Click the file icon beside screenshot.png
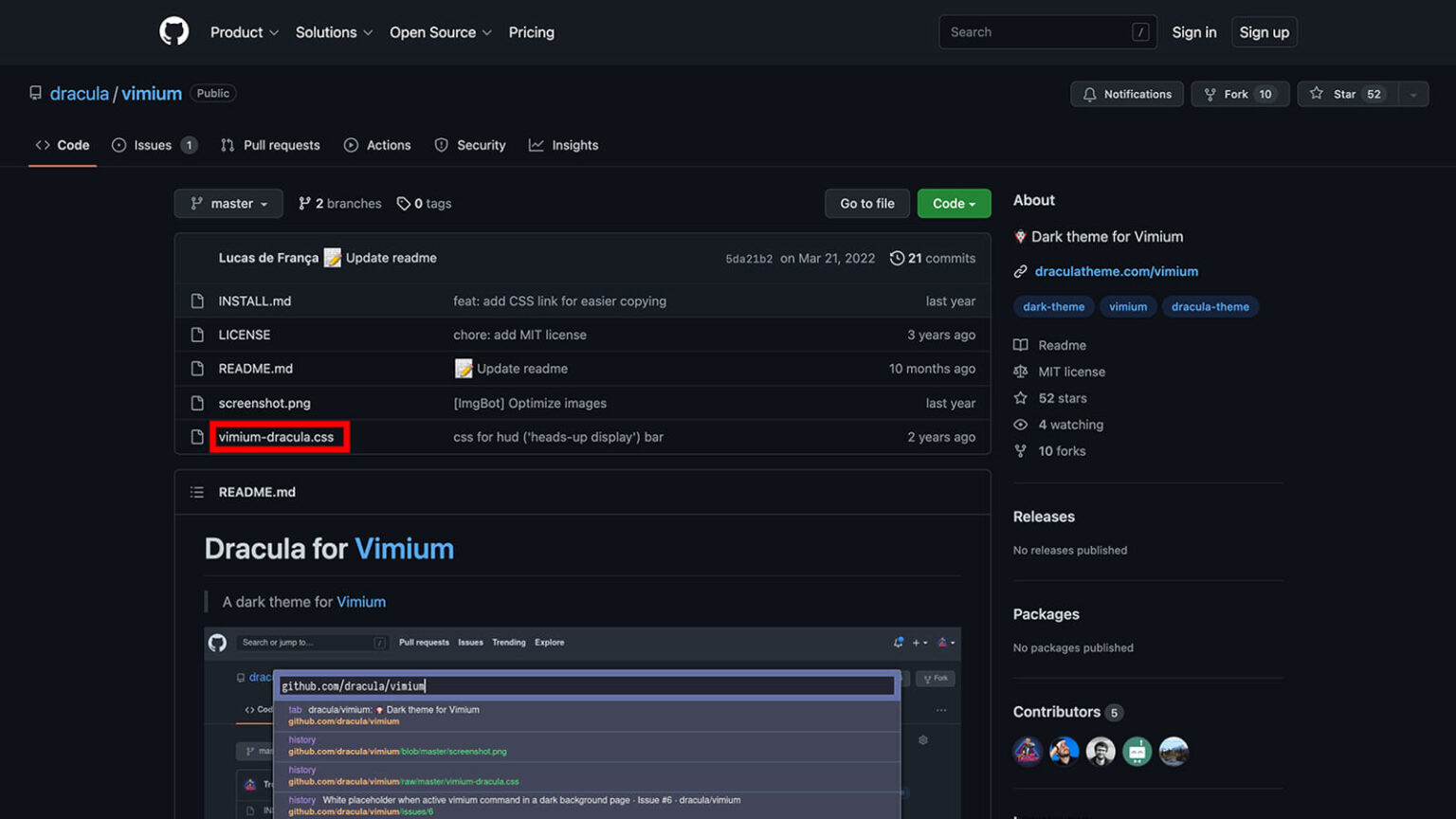This screenshot has height=819, width=1456. click(x=196, y=403)
